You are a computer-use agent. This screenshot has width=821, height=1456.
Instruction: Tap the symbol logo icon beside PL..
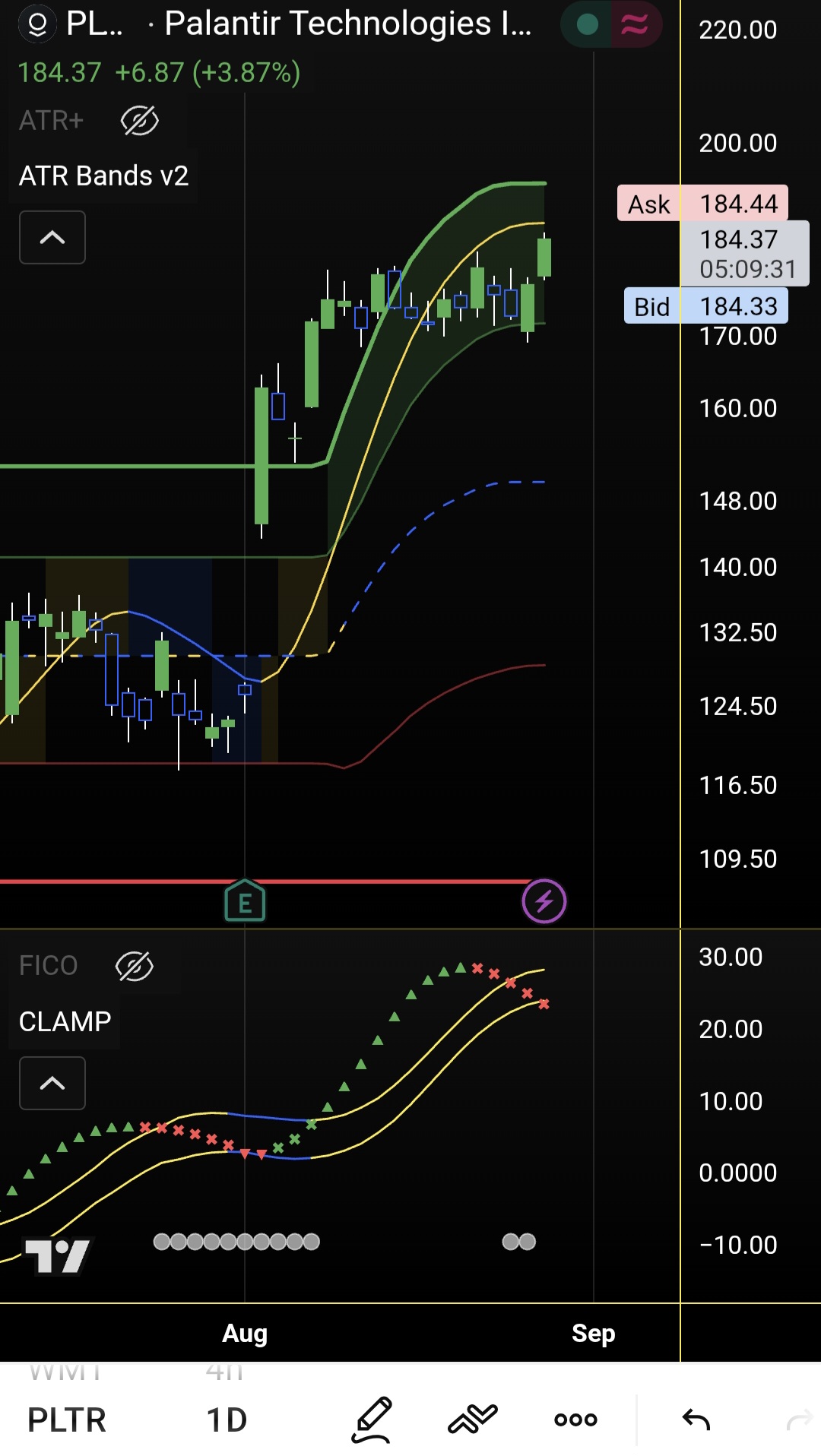point(37,24)
